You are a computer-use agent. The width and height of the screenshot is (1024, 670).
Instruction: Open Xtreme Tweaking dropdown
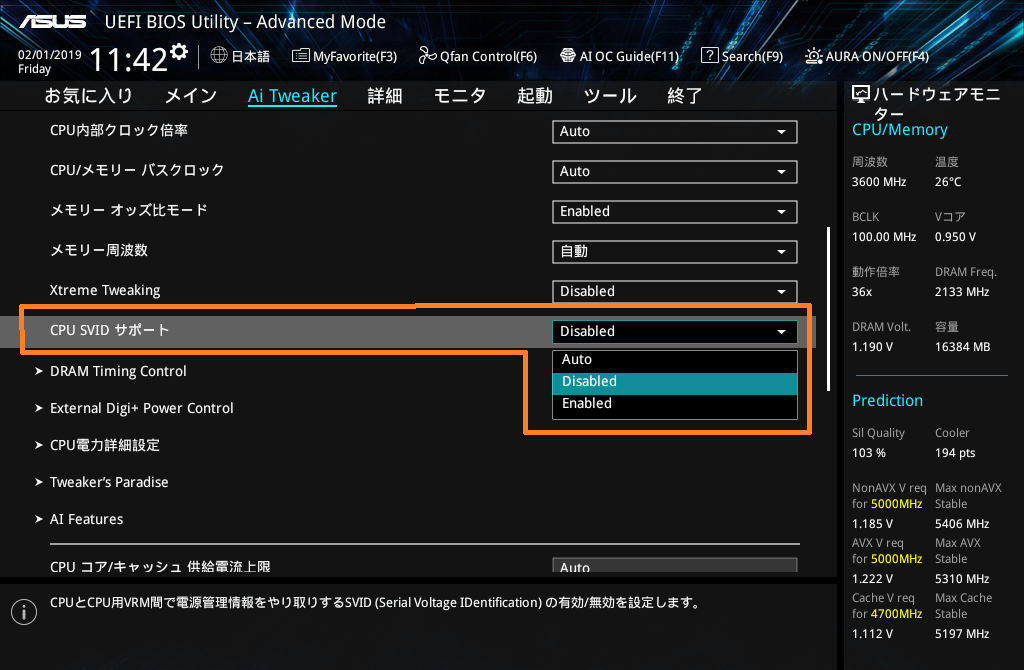click(675, 291)
